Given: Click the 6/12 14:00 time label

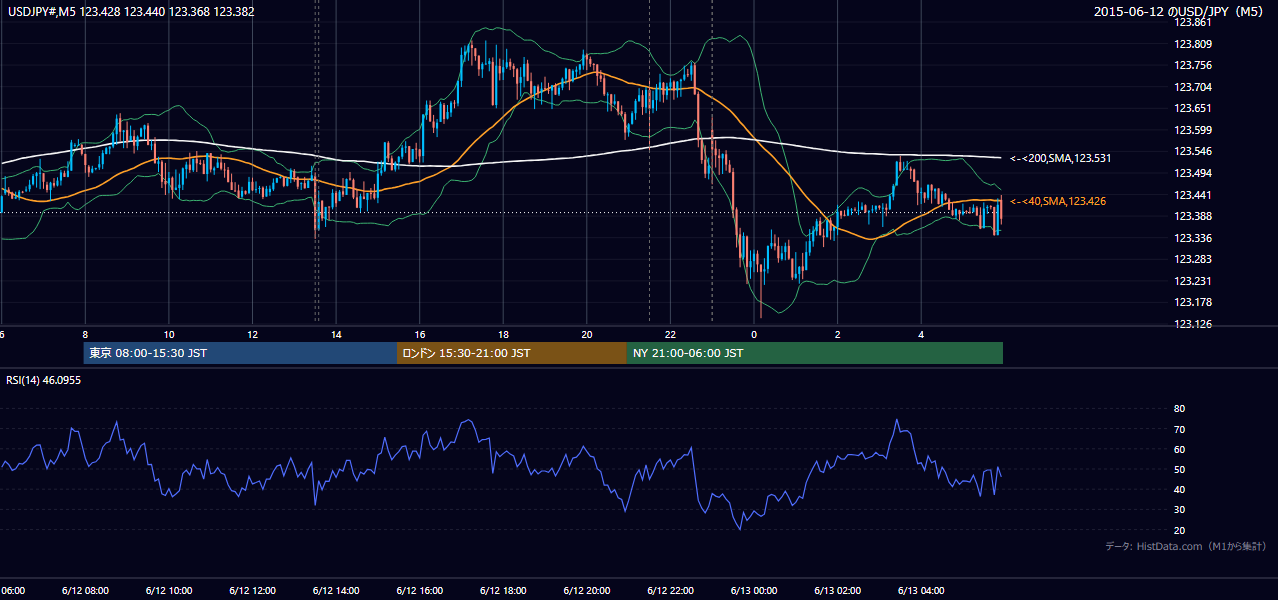Looking at the screenshot, I should (336, 590).
